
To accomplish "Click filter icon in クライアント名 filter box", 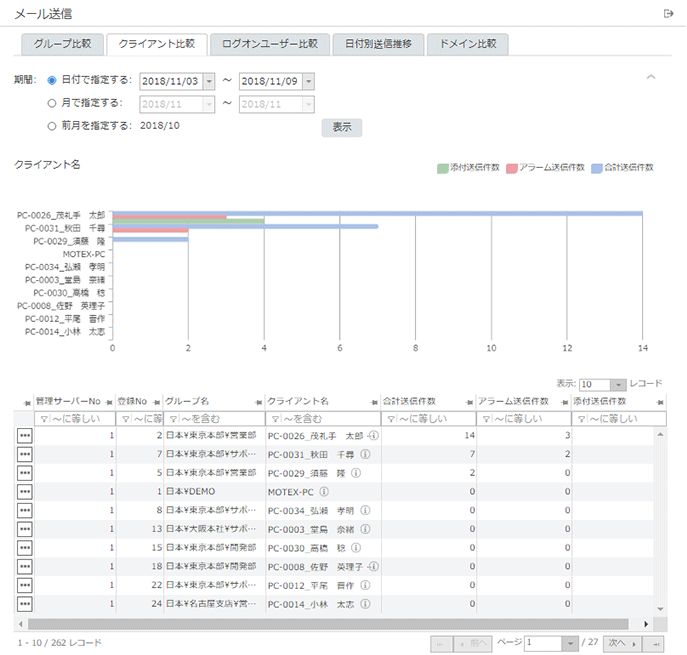I will (x=274, y=418).
